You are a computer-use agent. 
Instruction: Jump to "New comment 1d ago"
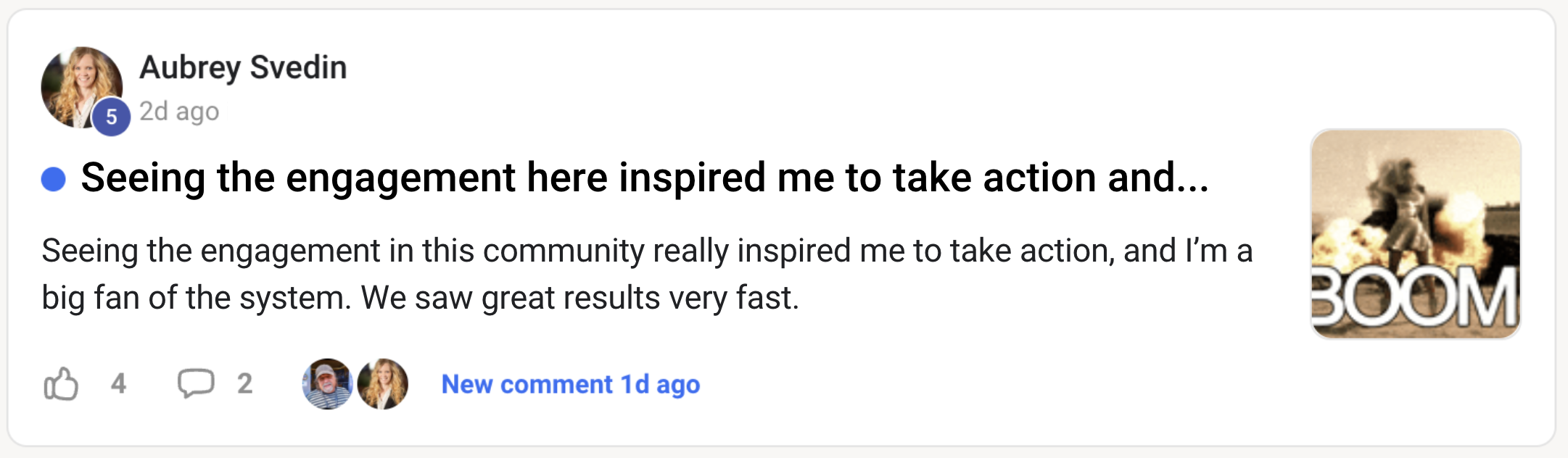click(571, 384)
